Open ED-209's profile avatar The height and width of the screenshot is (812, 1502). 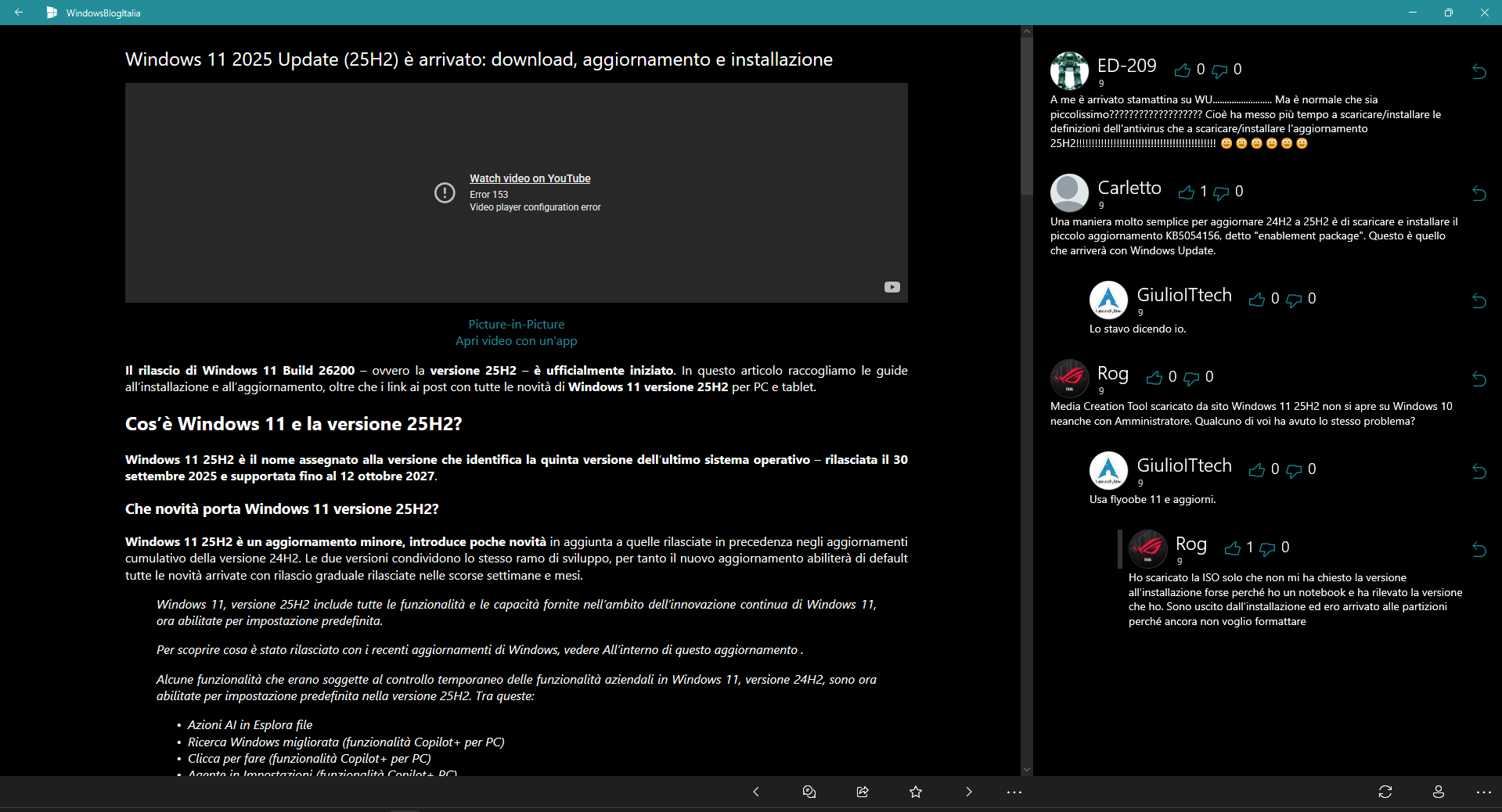1069,71
